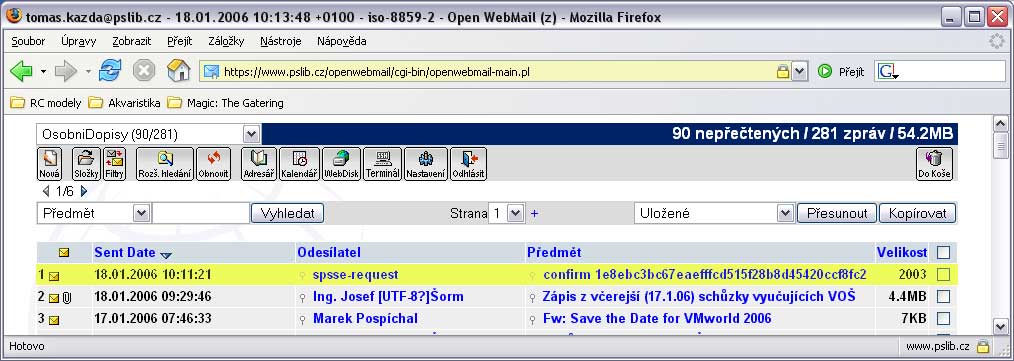Open the Předmět search field dropdown

point(142,213)
